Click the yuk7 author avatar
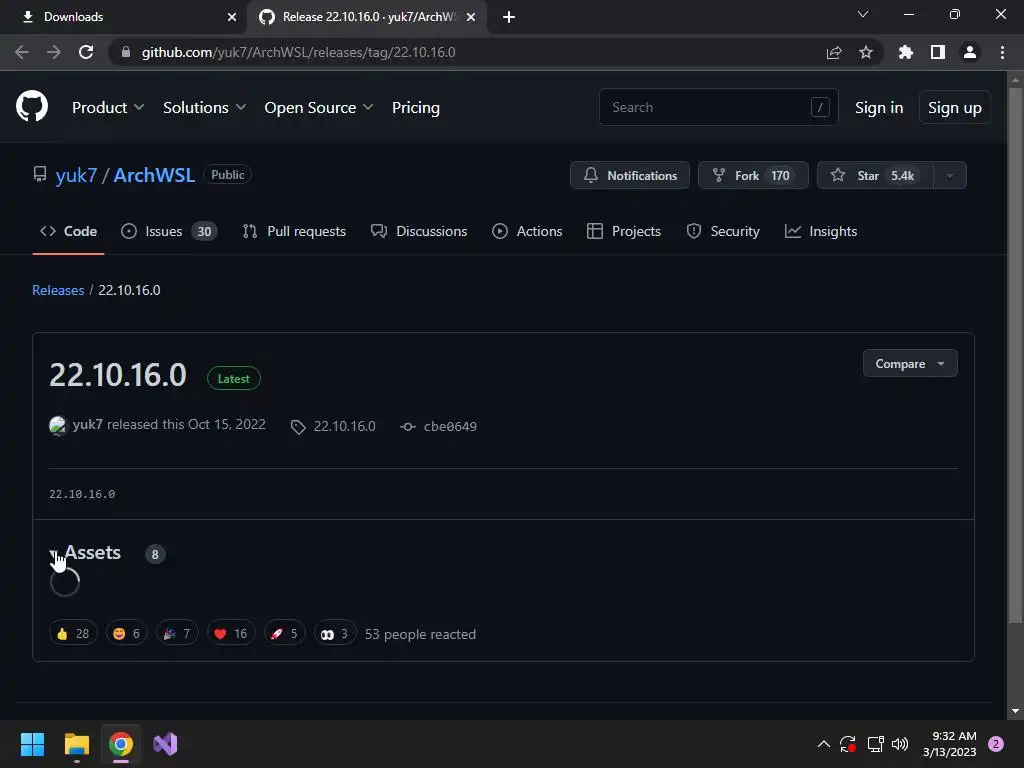This screenshot has width=1024, height=768. (57, 425)
